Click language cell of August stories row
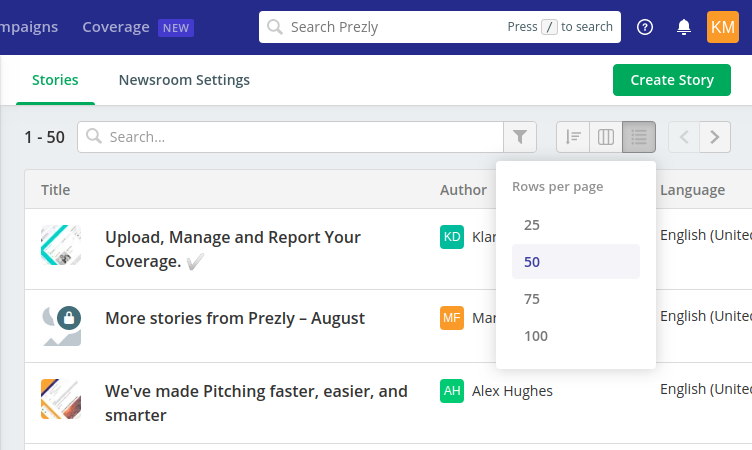 pyautogui.click(x=706, y=316)
